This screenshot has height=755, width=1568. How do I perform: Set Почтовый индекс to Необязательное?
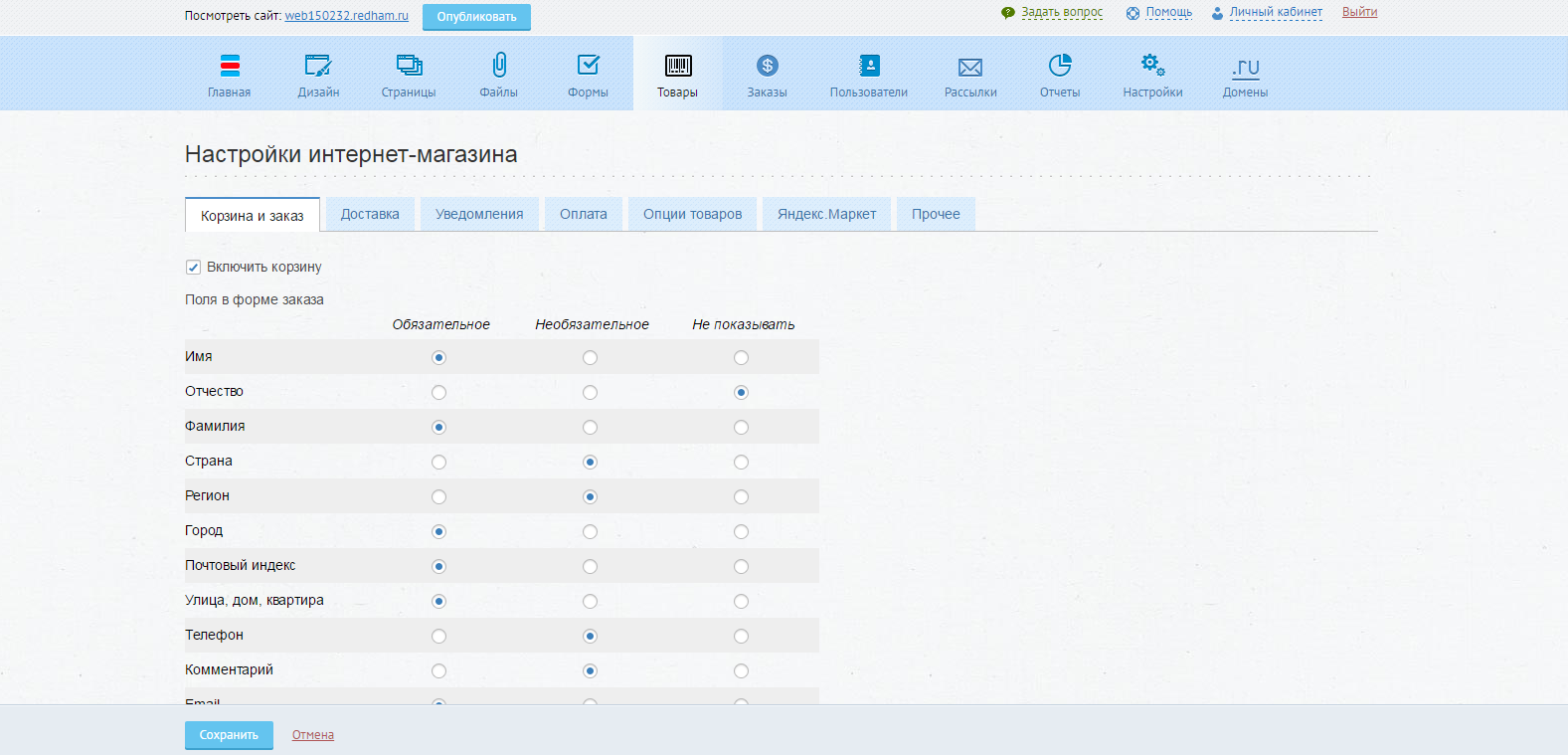[591, 566]
